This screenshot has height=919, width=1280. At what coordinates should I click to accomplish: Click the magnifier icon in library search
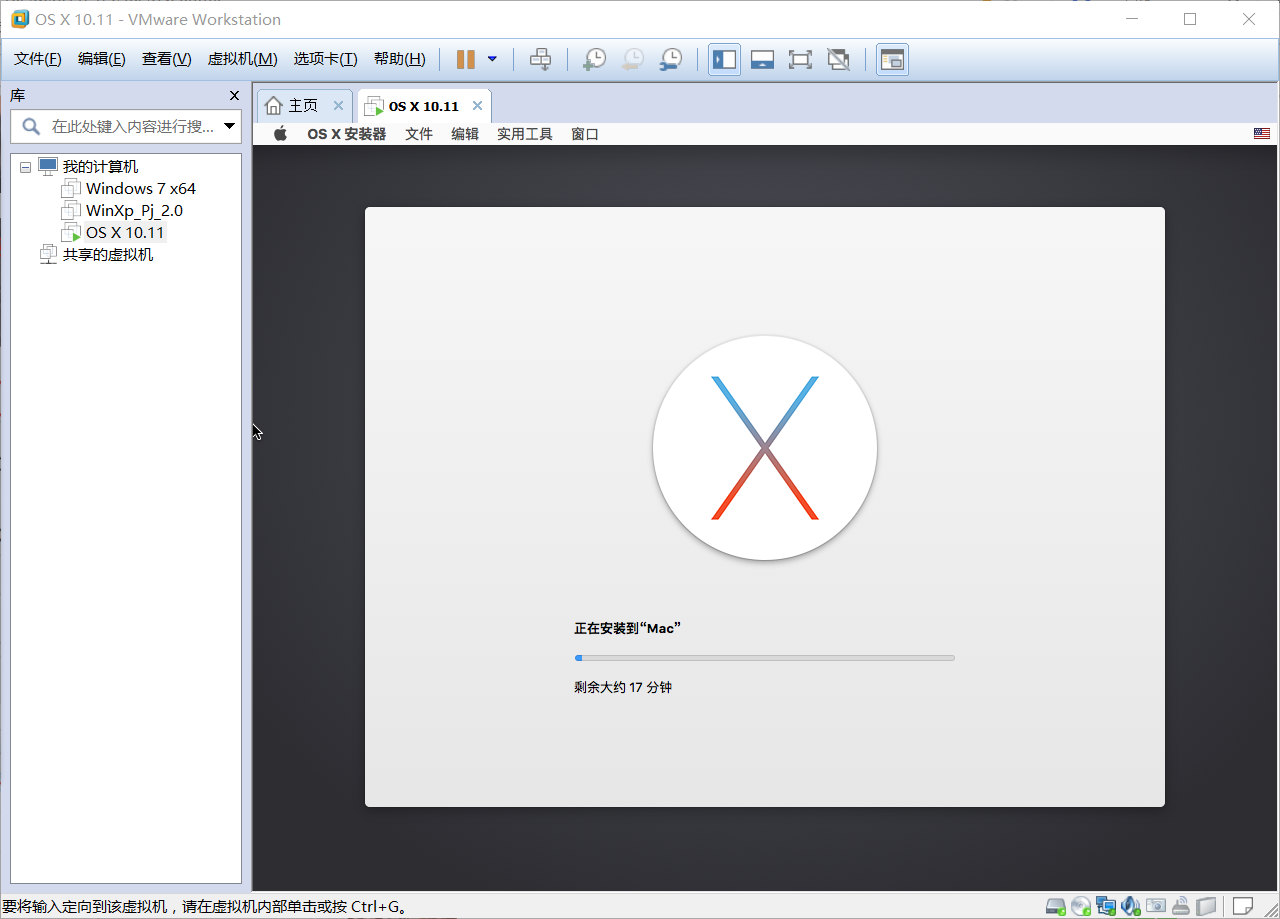31,126
